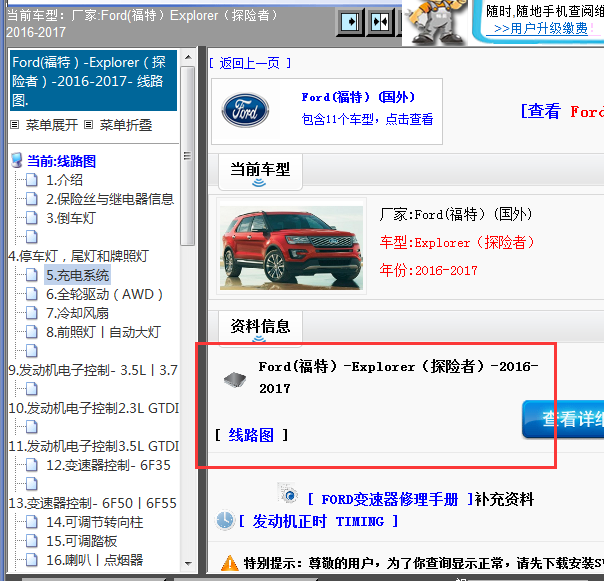The width and height of the screenshot is (604, 581).
Task: Click page icon above 9.发动机电子控制 entry
Action: pos(32,351)
